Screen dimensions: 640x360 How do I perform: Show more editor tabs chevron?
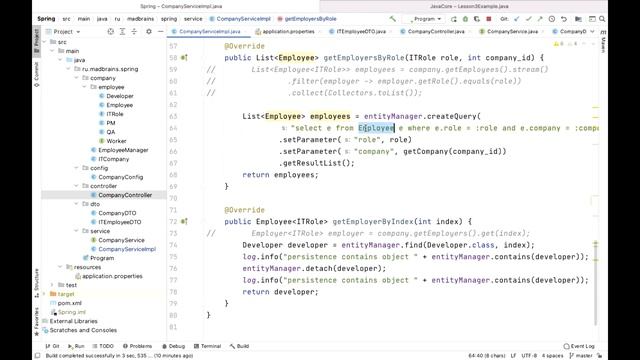592,31
